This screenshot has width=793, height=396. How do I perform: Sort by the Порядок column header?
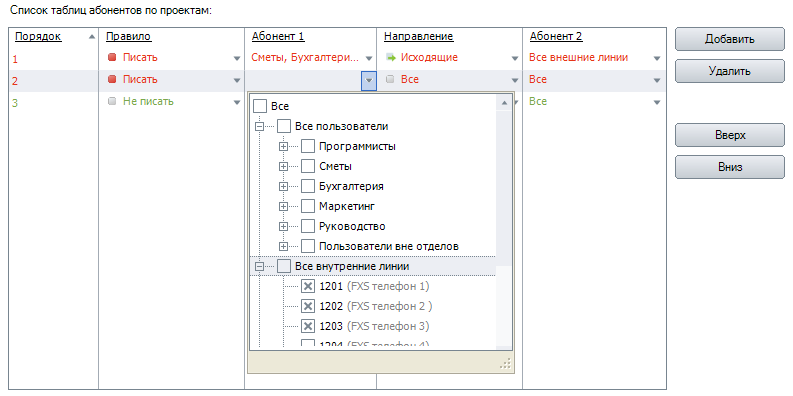click(x=38, y=36)
